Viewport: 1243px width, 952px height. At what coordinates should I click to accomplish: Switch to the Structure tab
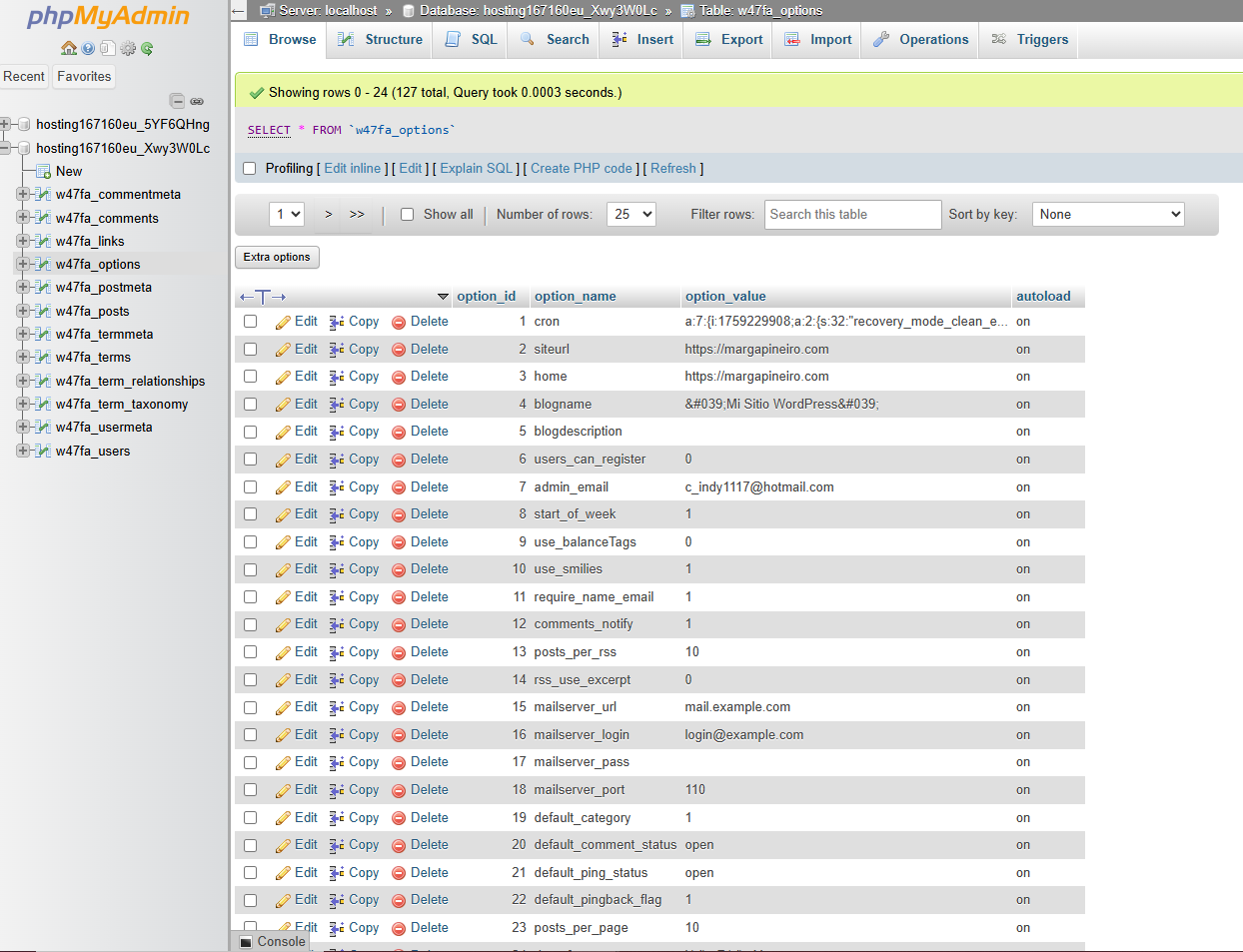point(380,40)
